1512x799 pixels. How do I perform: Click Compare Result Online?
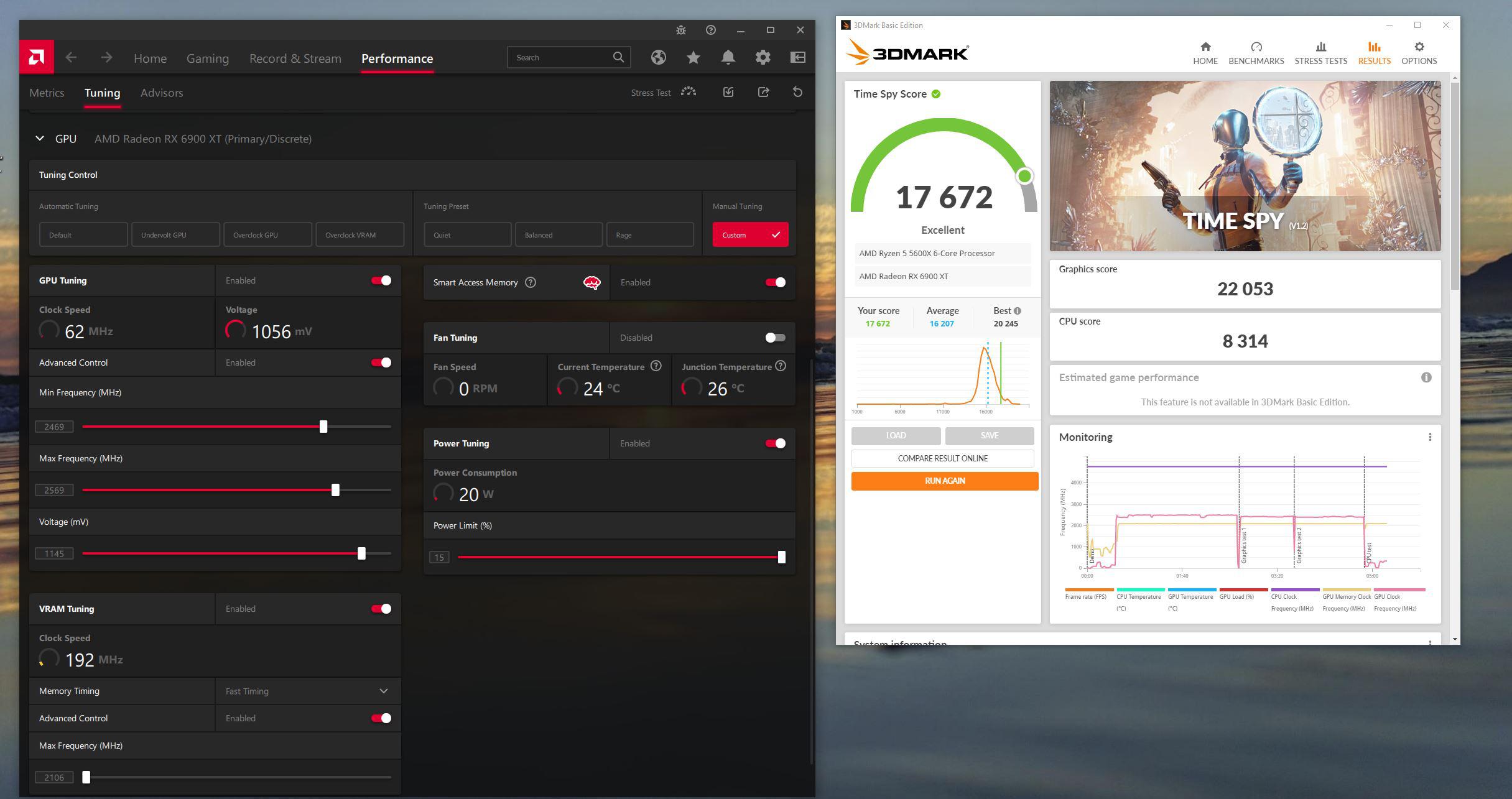942,458
